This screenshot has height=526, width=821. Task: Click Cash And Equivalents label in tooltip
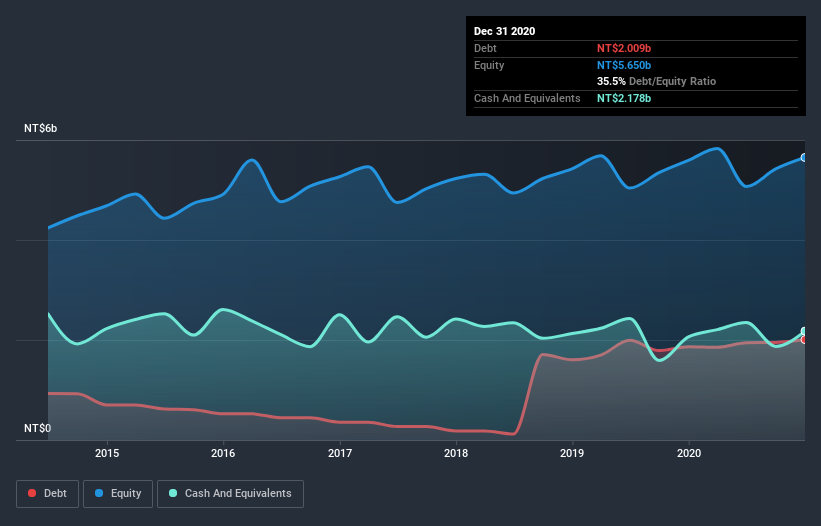point(527,98)
